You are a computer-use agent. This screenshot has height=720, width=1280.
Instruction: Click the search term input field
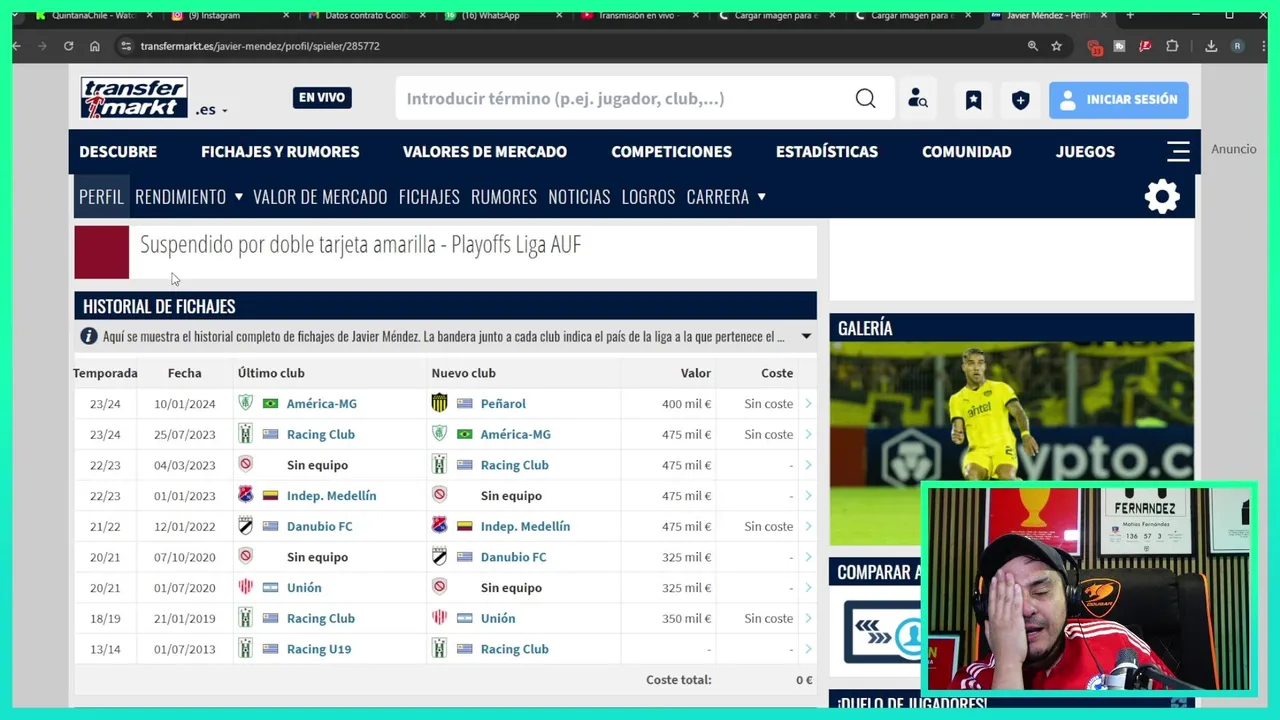(x=622, y=98)
